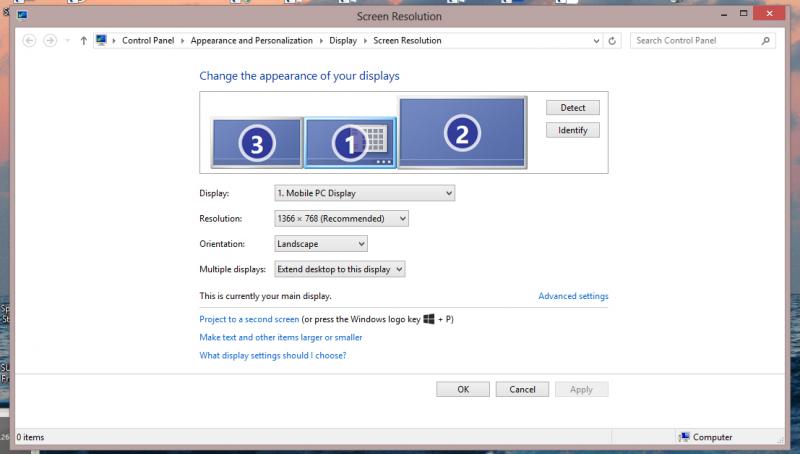Image resolution: width=800 pixels, height=454 pixels.
Task: Click the window icon in title bar
Action: pyautogui.click(x=22, y=15)
